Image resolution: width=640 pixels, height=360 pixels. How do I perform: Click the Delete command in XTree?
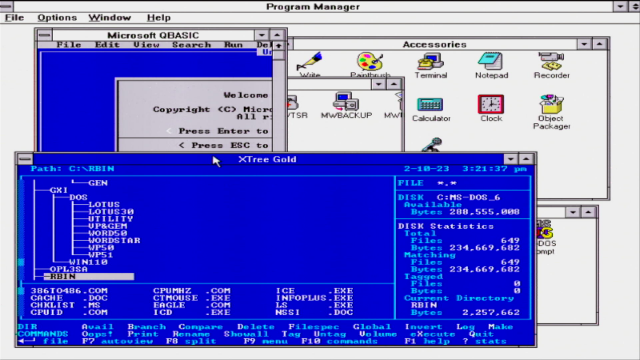point(256,327)
